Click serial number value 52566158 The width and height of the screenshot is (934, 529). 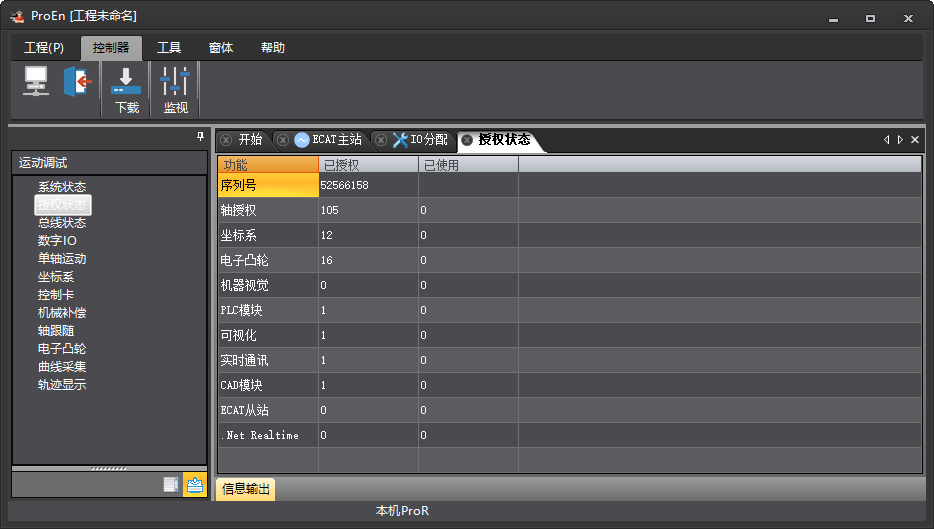pos(344,185)
